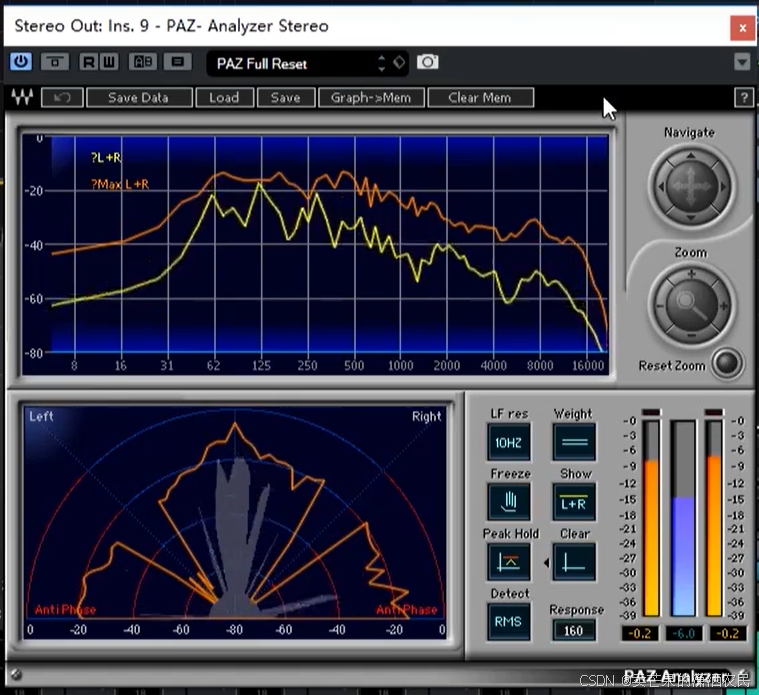This screenshot has width=759, height=695.
Task: Click the Detect RMS mode button
Action: tap(508, 621)
